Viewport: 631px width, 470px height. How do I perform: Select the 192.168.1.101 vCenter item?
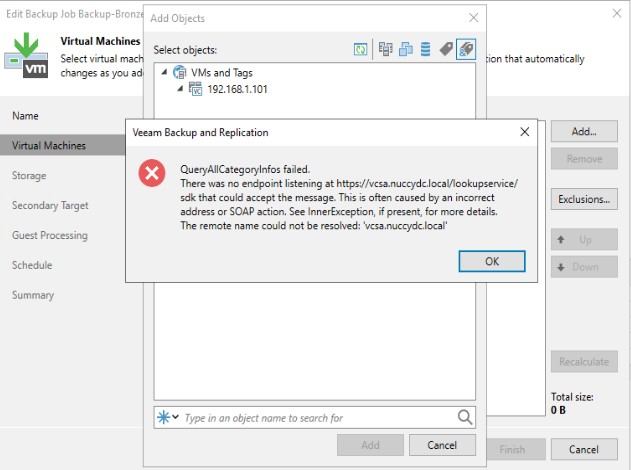[x=237, y=89]
